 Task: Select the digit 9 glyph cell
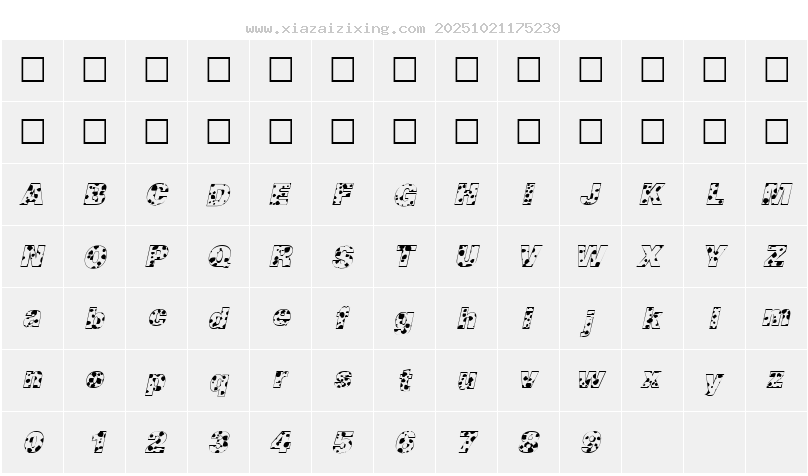[591, 442]
